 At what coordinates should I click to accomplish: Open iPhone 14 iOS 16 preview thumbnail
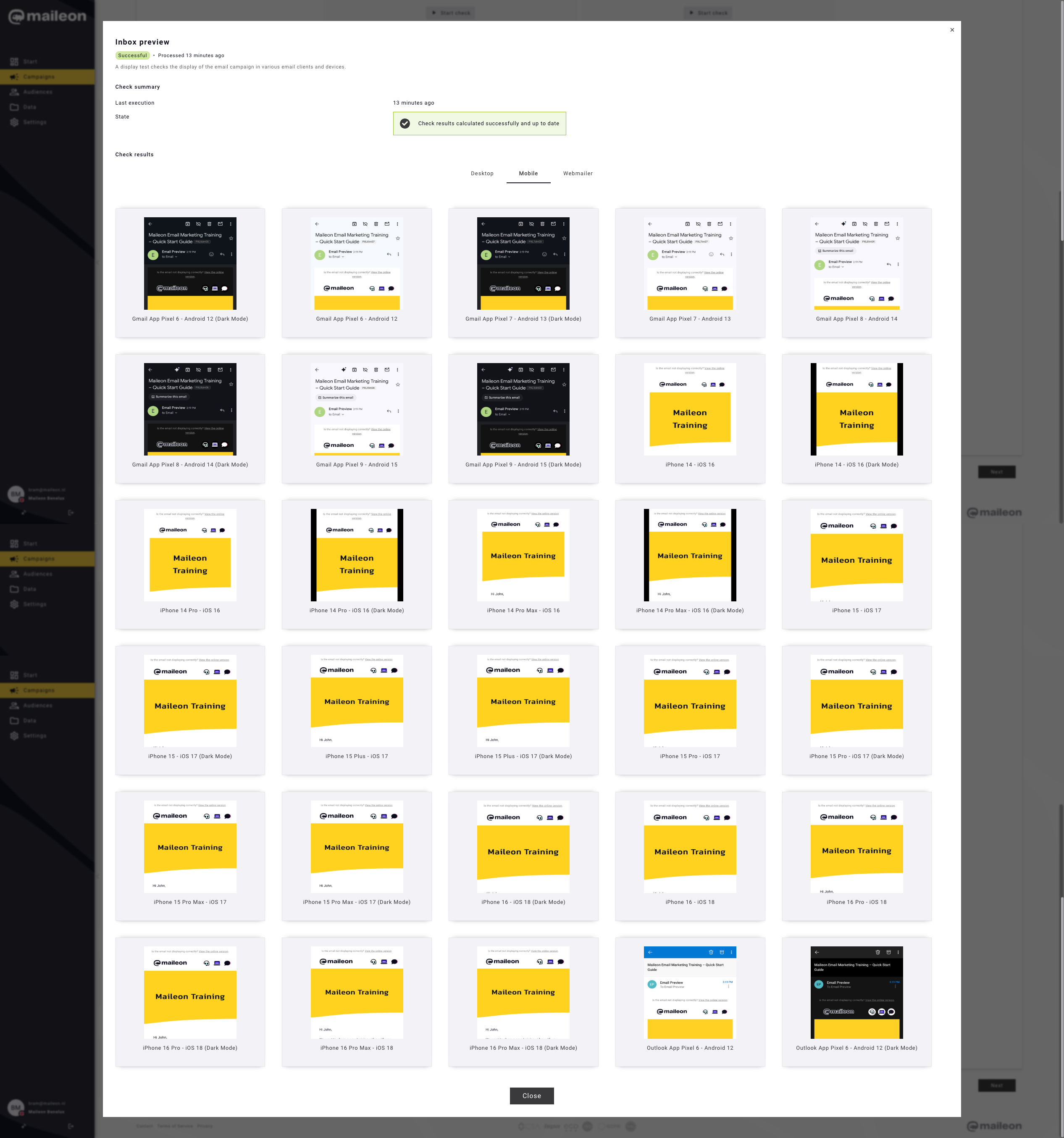pyautogui.click(x=690, y=409)
